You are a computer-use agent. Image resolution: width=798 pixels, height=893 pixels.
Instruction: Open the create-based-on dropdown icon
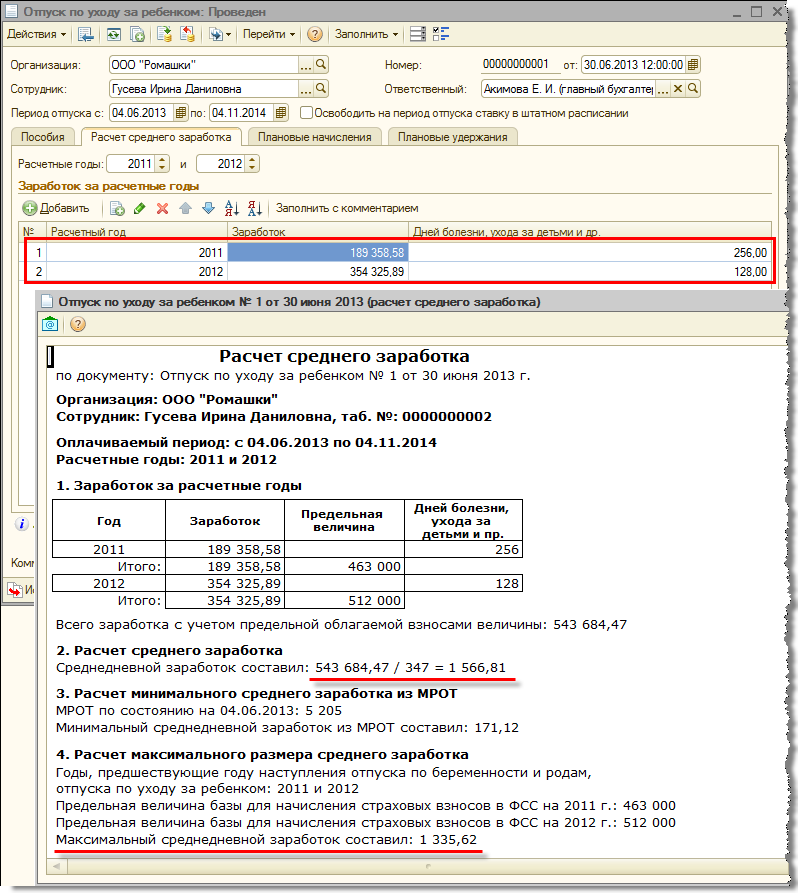(x=219, y=34)
